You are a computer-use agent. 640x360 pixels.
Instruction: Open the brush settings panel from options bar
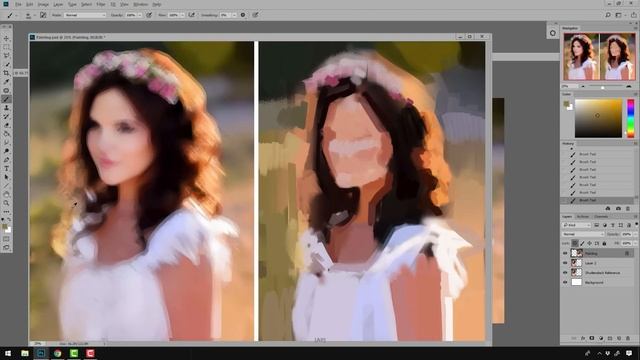[x=43, y=15]
